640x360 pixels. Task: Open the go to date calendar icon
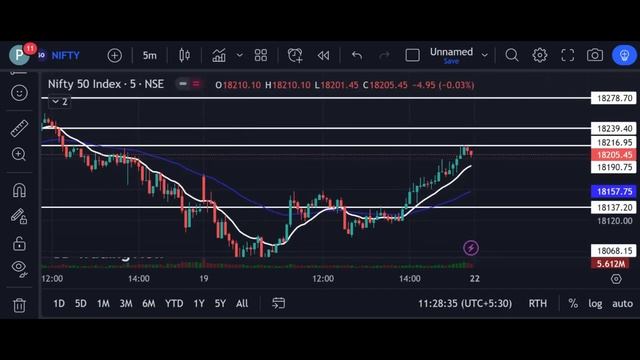pyautogui.click(x=278, y=303)
